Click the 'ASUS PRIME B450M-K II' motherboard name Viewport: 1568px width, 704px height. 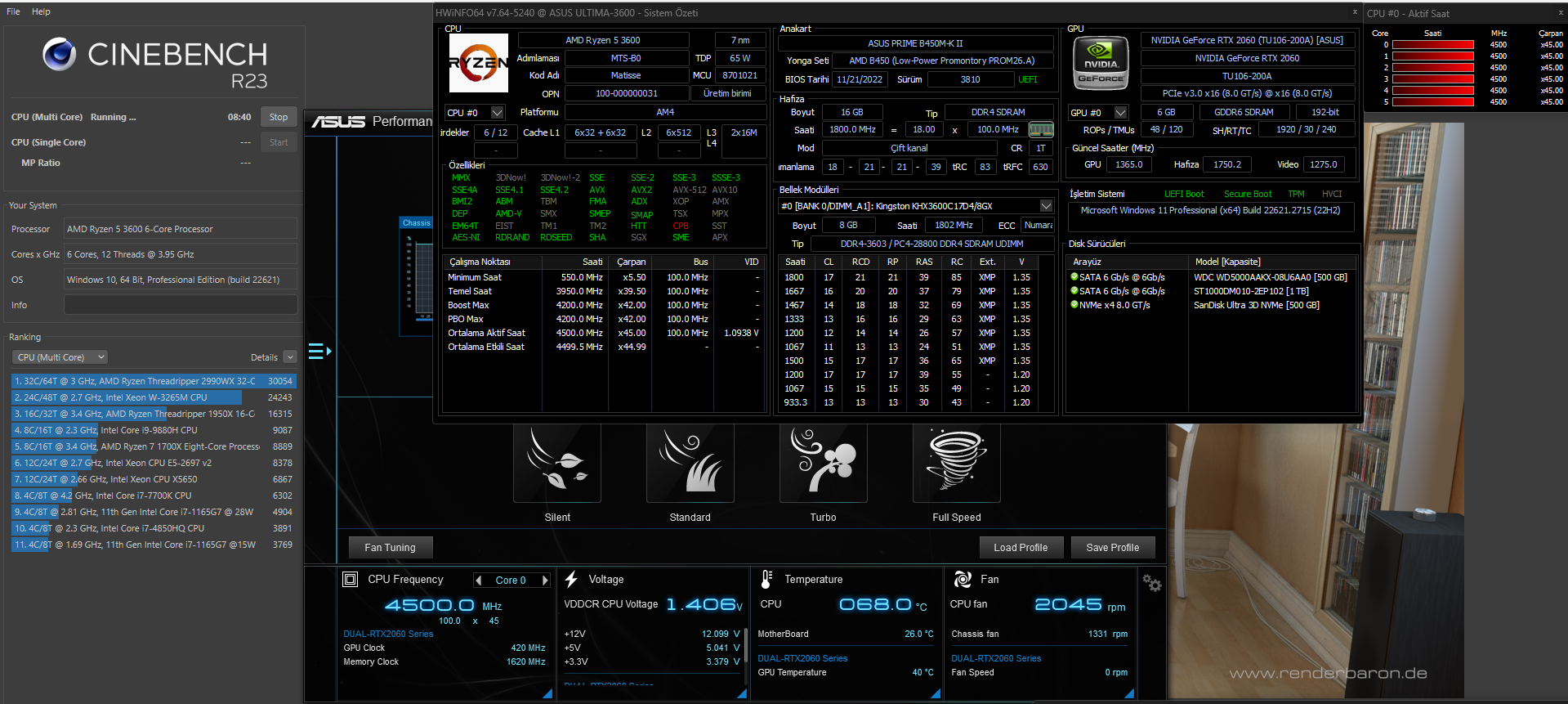click(x=915, y=43)
